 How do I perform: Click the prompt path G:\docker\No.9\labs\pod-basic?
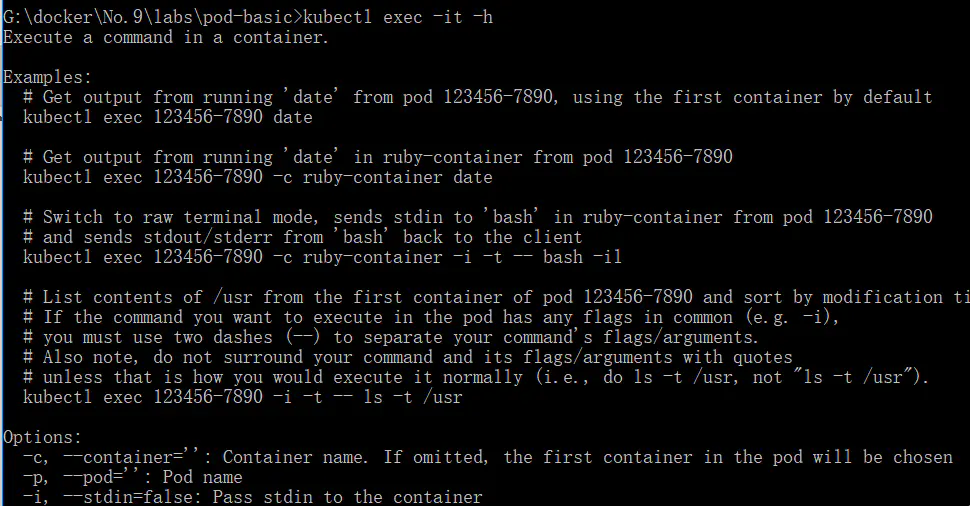point(148,17)
